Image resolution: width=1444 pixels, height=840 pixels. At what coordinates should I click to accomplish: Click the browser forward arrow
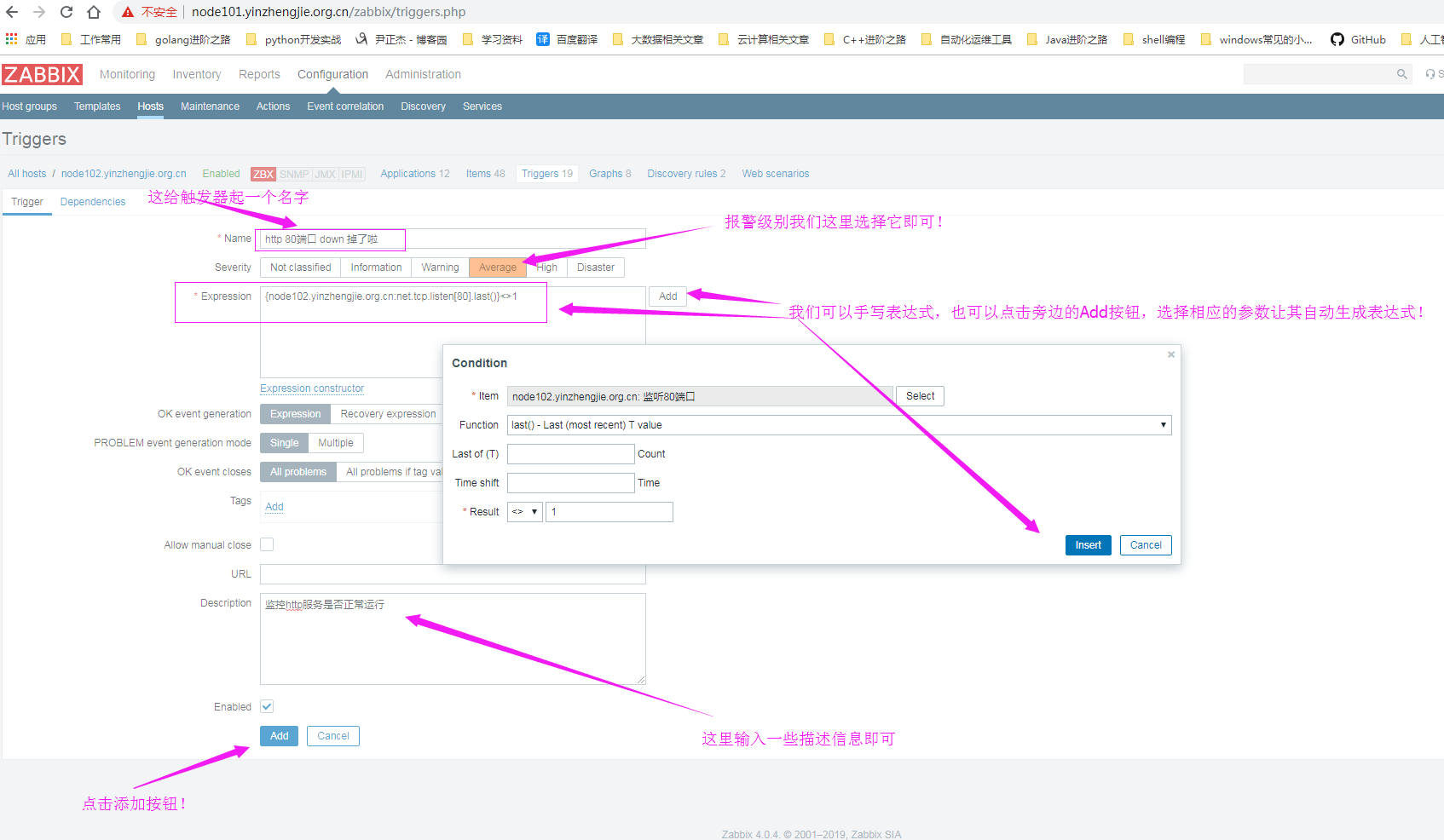[x=39, y=12]
